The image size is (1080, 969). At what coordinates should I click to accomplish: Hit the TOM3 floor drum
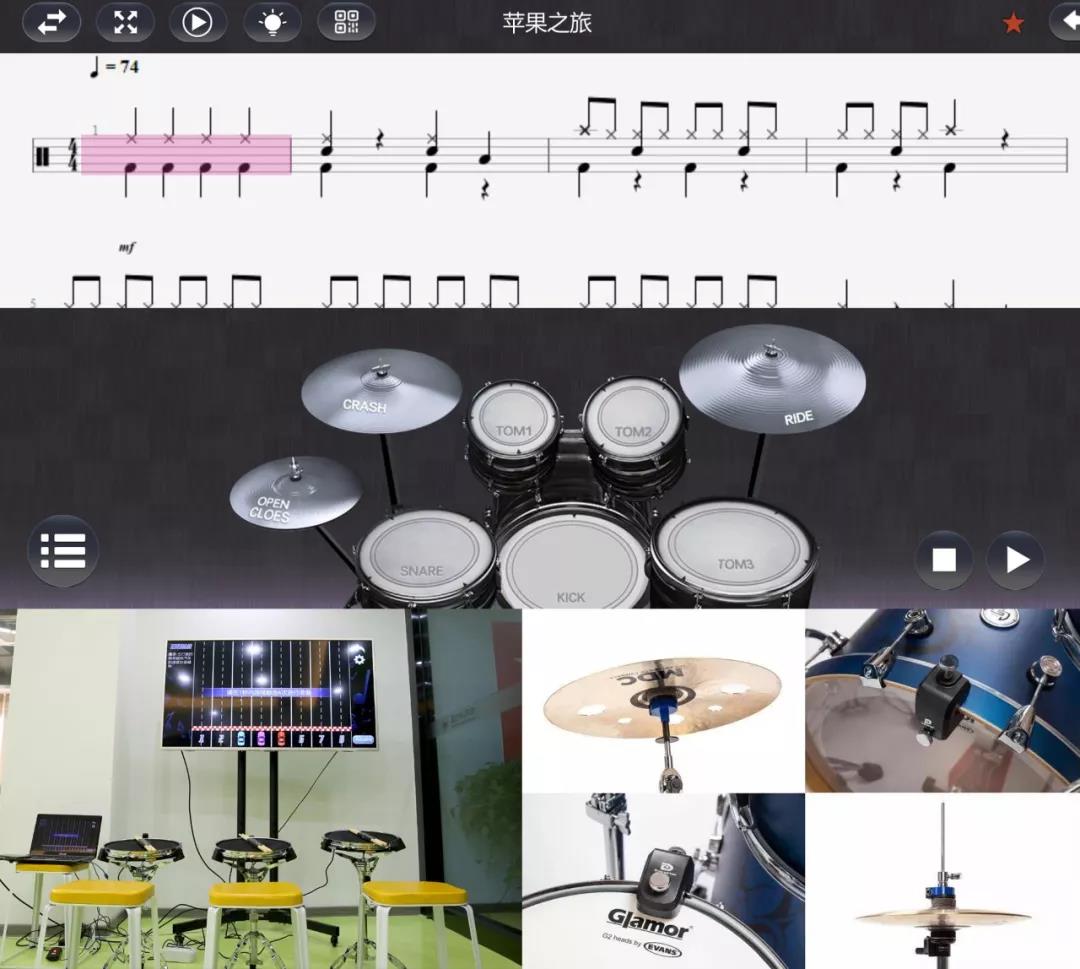734,552
